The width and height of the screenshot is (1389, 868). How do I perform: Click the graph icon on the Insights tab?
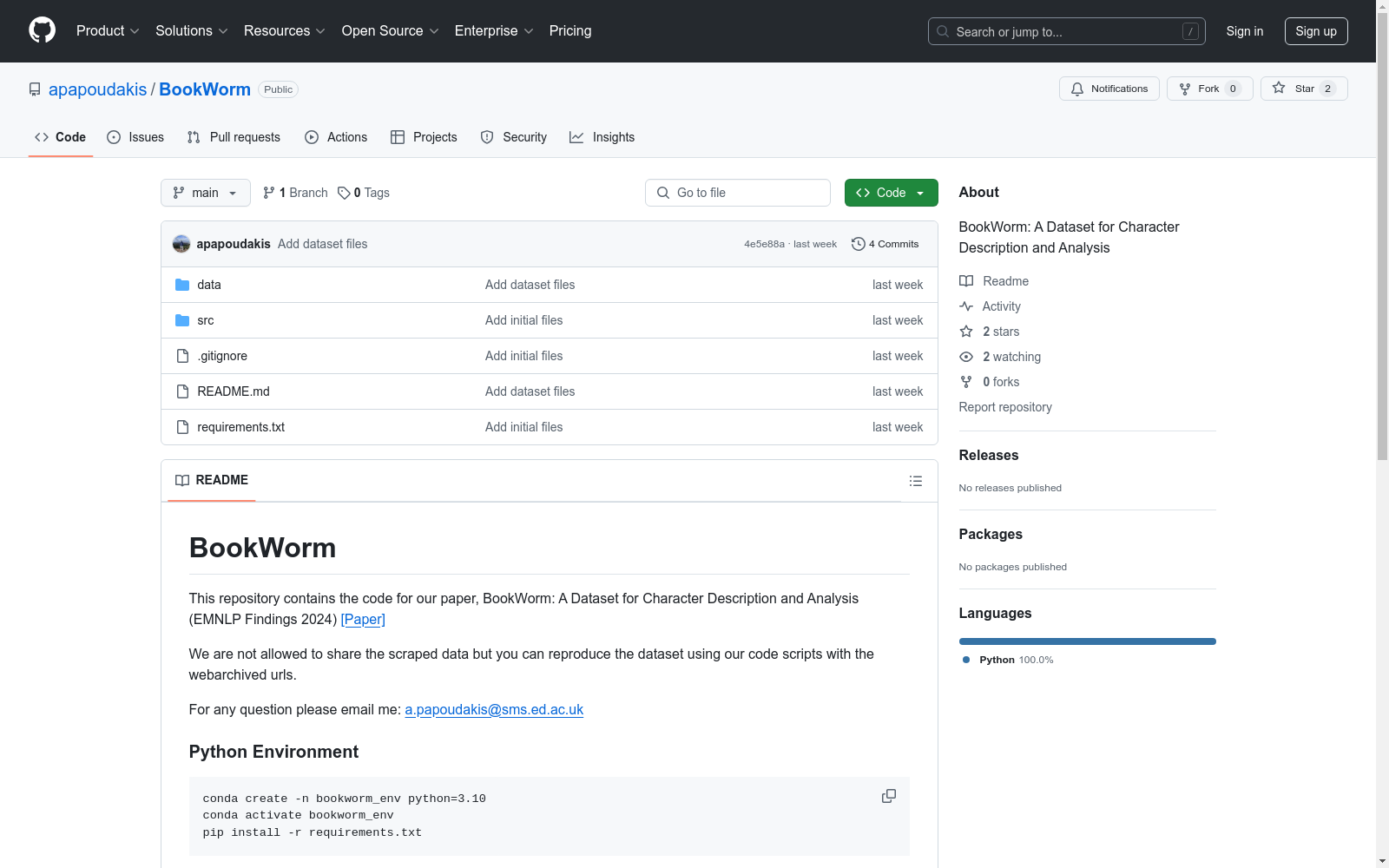click(576, 137)
